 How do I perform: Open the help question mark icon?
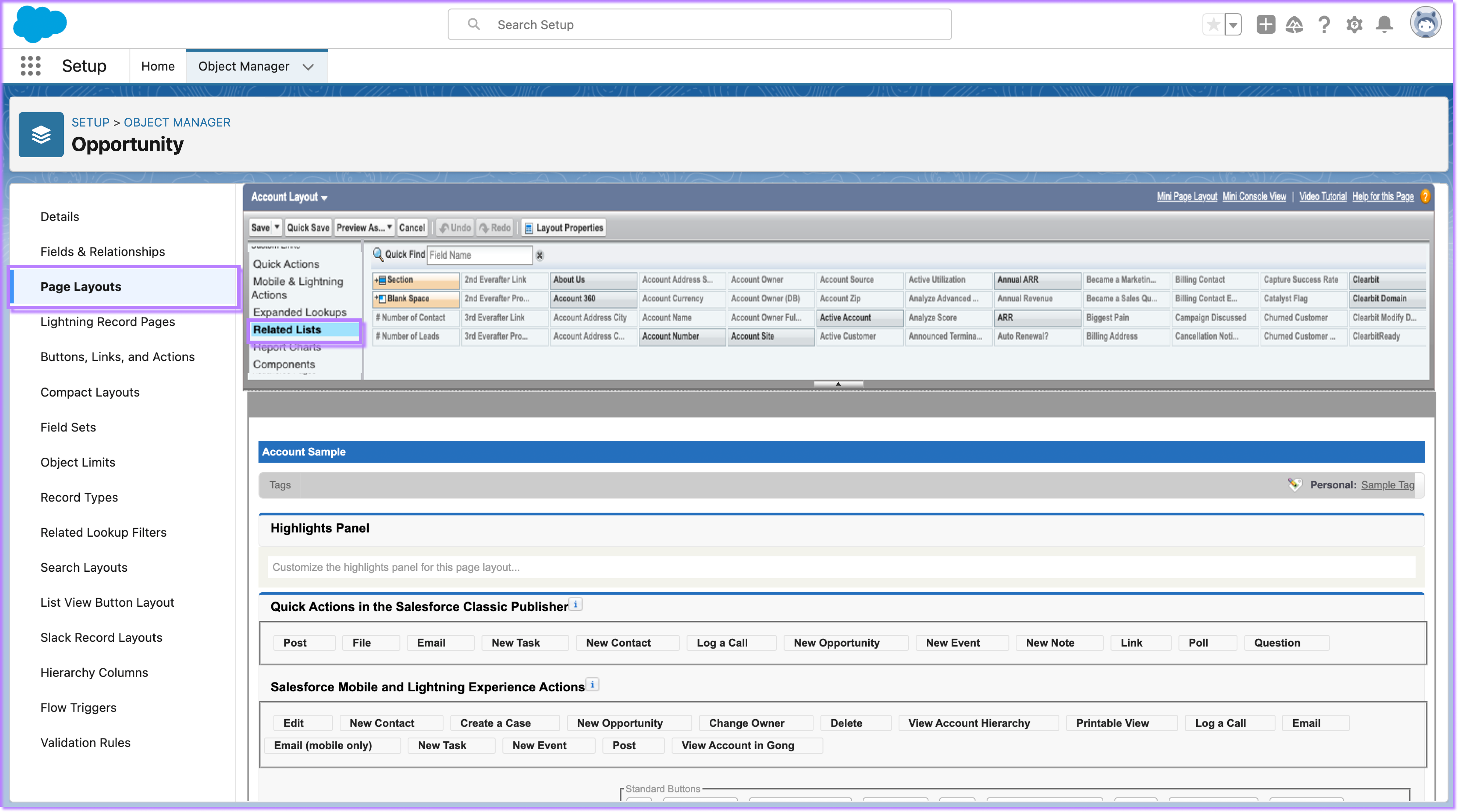tap(1324, 24)
